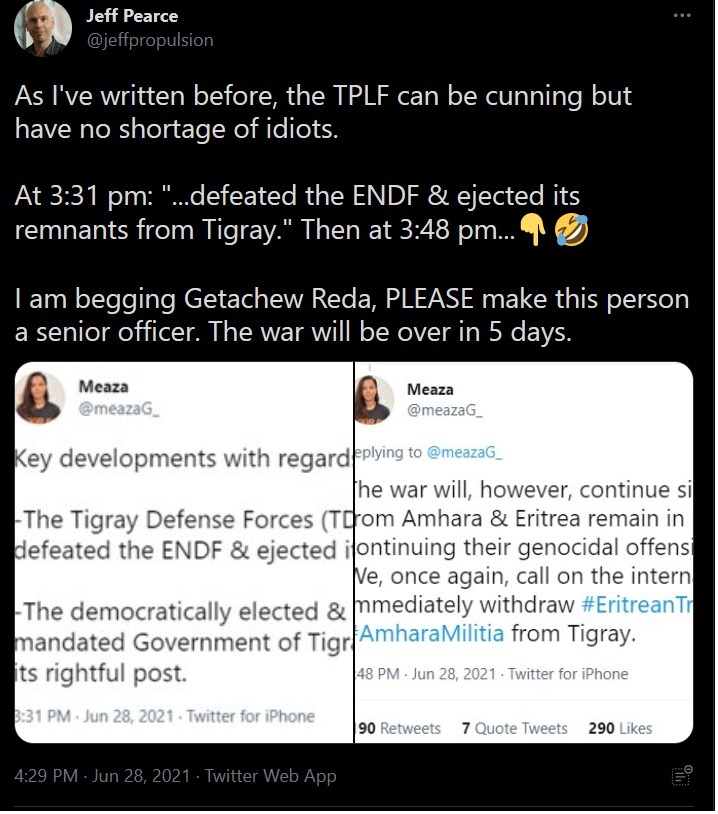Open the tweet's three-dot more menu
The width and height of the screenshot is (718, 814).
681,17
